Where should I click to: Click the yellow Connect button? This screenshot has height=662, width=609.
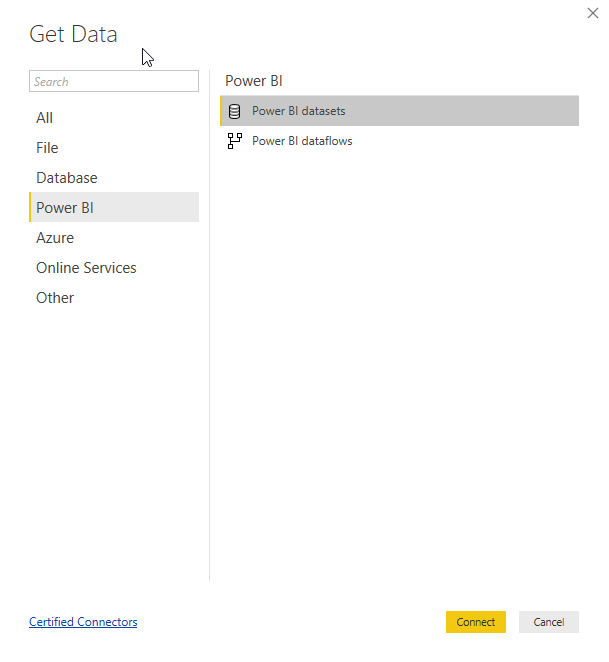(x=476, y=622)
